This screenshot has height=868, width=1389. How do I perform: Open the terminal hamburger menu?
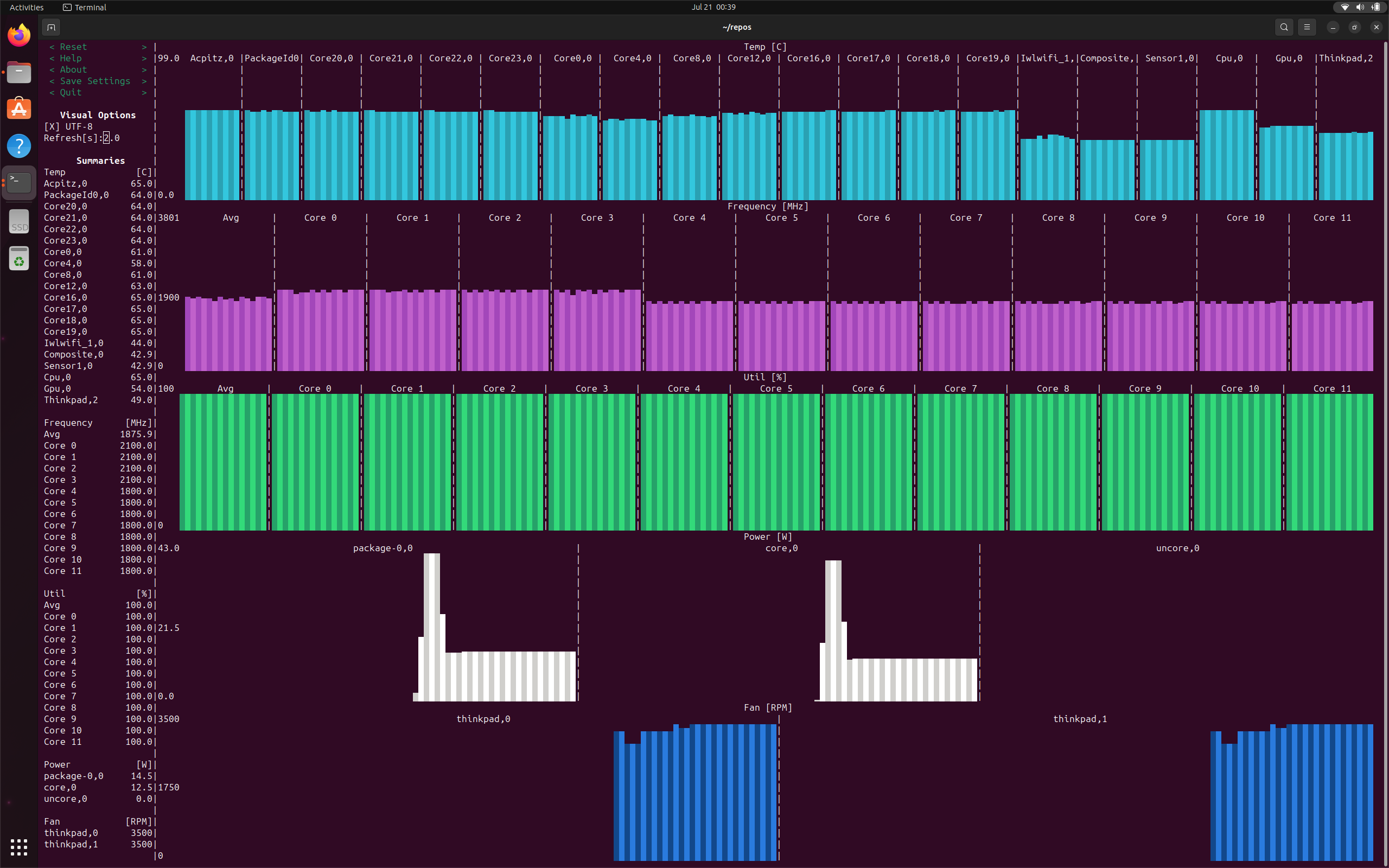[1307, 27]
